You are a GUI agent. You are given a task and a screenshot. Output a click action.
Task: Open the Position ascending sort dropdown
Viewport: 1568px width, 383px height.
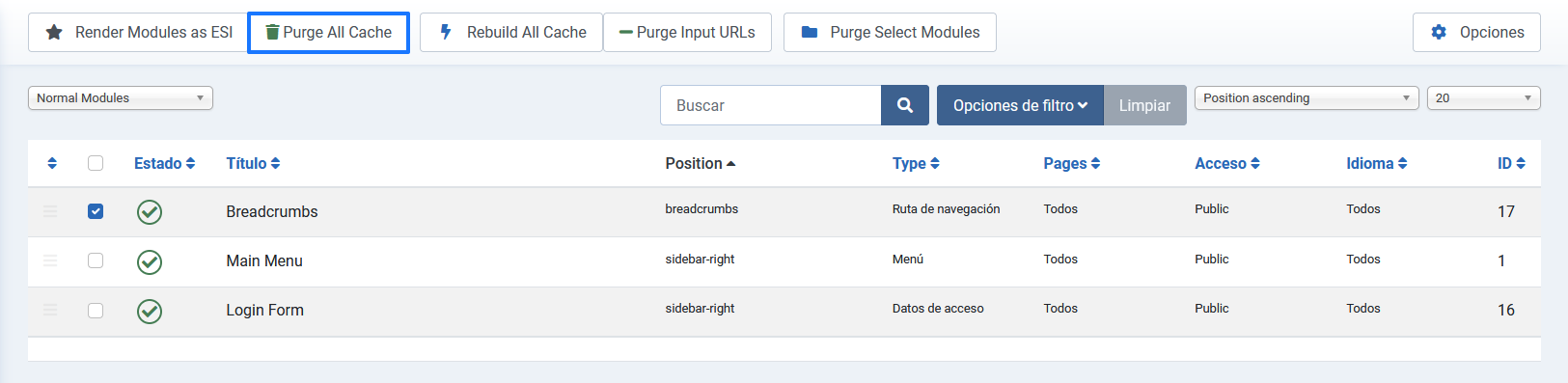pos(1307,98)
